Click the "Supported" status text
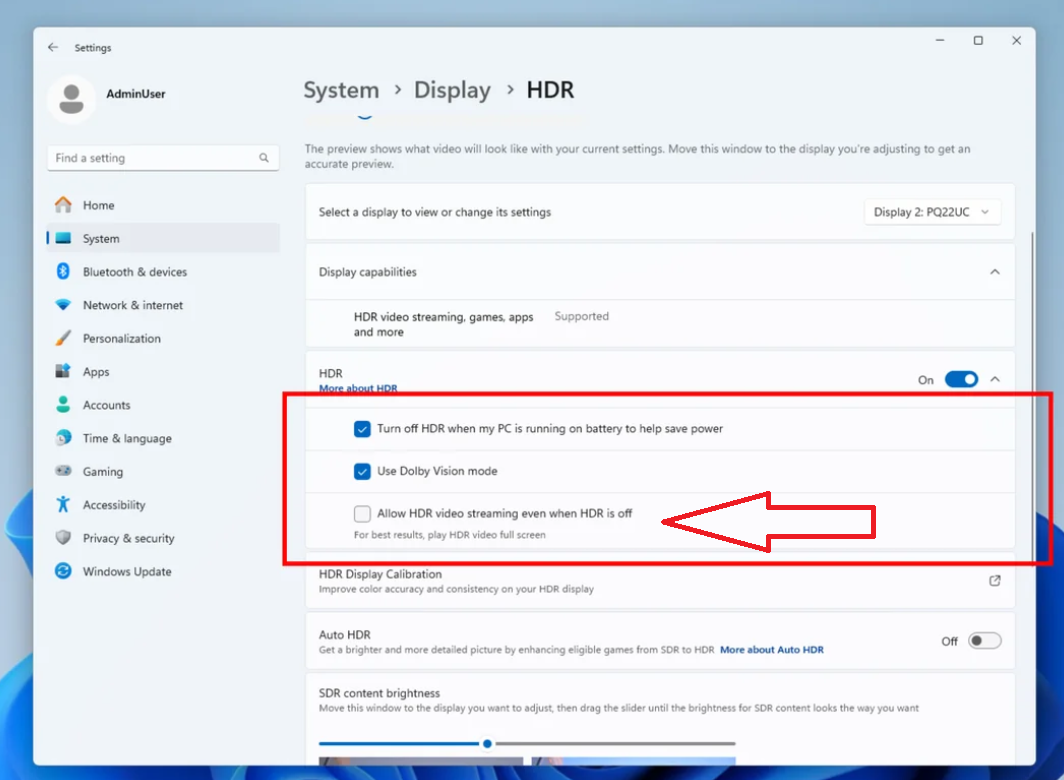 [582, 316]
